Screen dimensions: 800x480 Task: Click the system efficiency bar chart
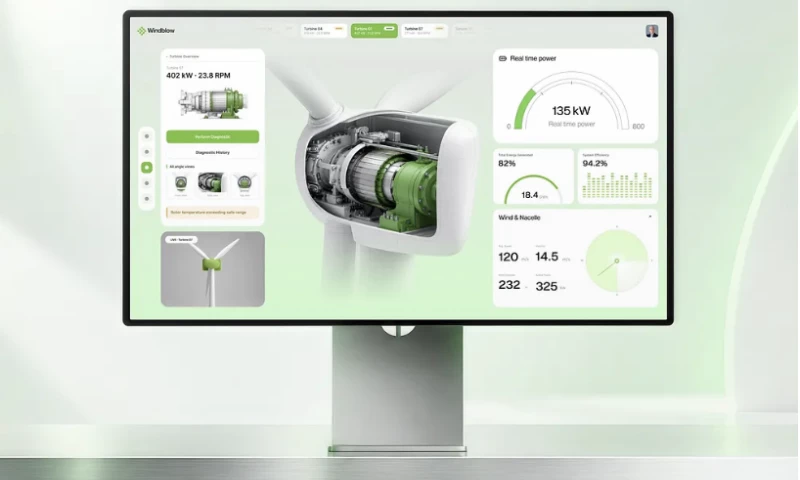pos(617,185)
